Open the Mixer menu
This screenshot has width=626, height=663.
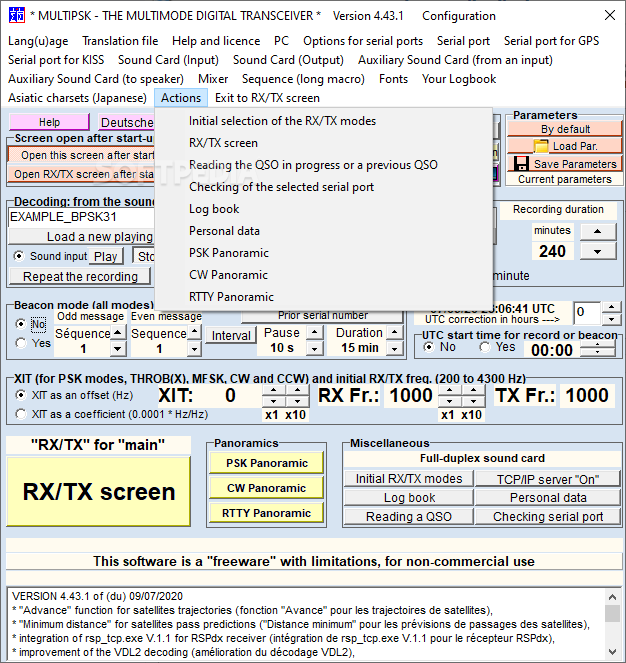point(213,79)
